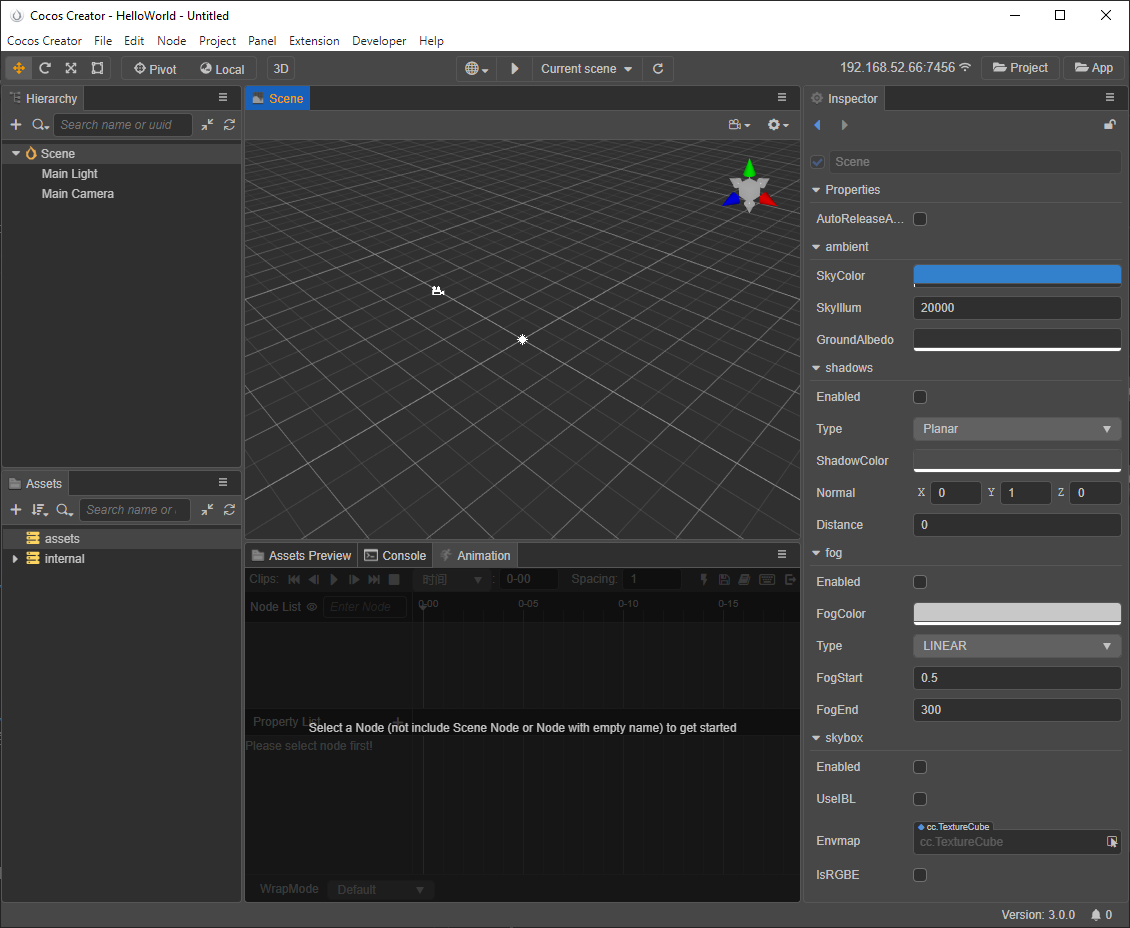Click the Hierarchy search input field
The width and height of the screenshot is (1130, 928).
tap(123, 125)
